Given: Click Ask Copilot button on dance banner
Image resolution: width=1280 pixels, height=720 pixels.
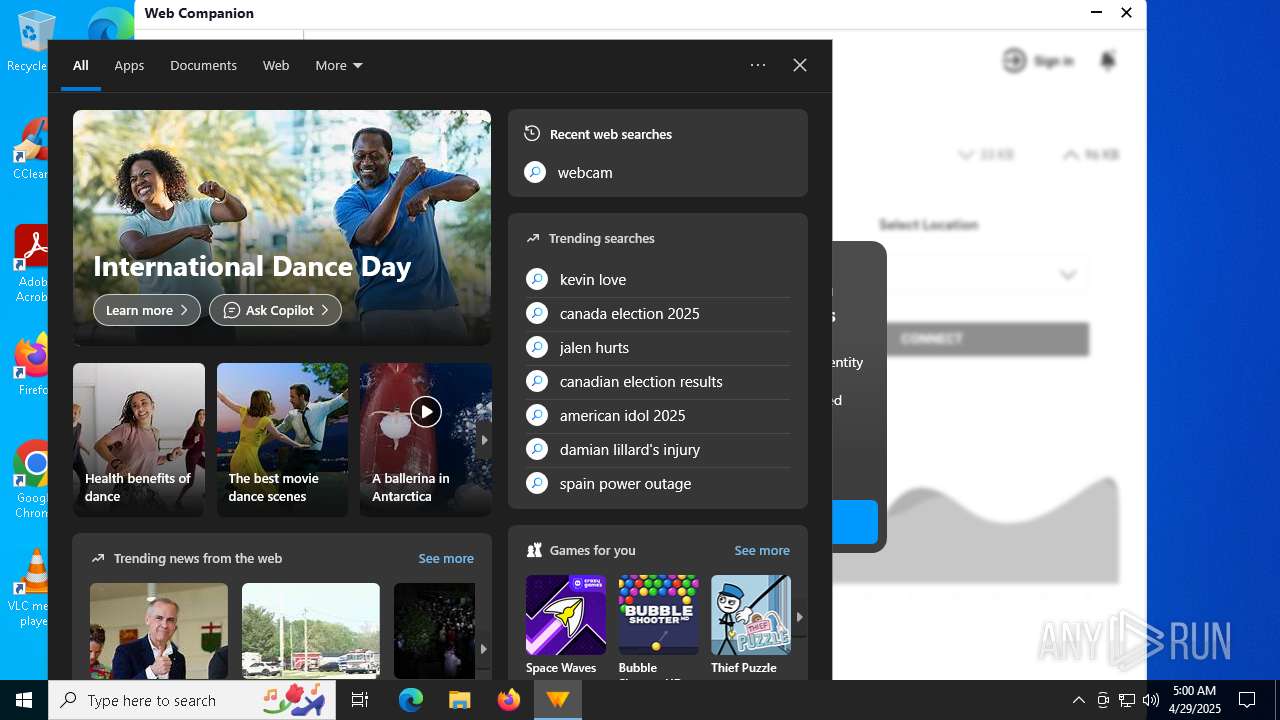Looking at the screenshot, I should point(275,310).
